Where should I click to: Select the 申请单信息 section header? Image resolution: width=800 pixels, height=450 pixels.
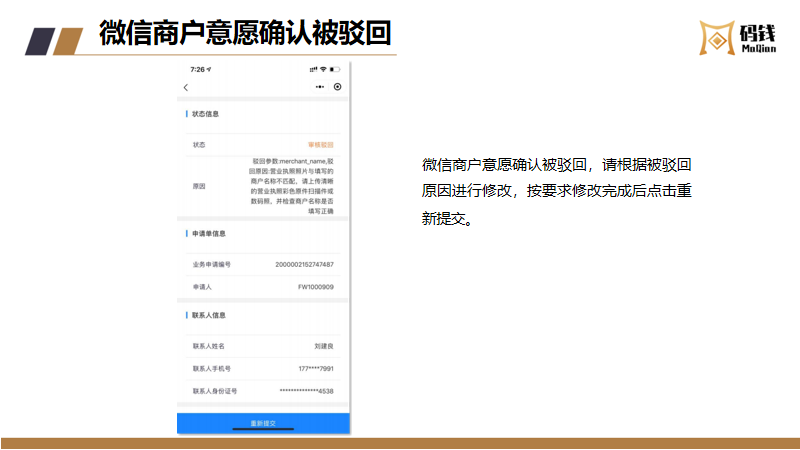208,234
